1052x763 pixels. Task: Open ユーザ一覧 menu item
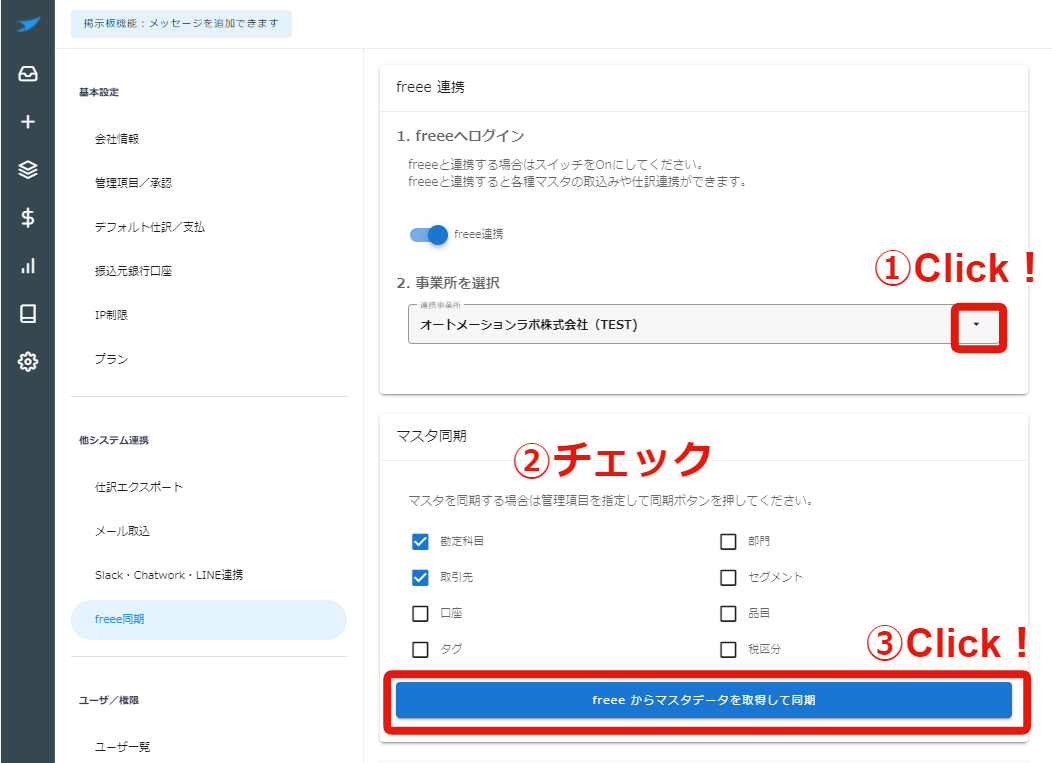(122, 747)
